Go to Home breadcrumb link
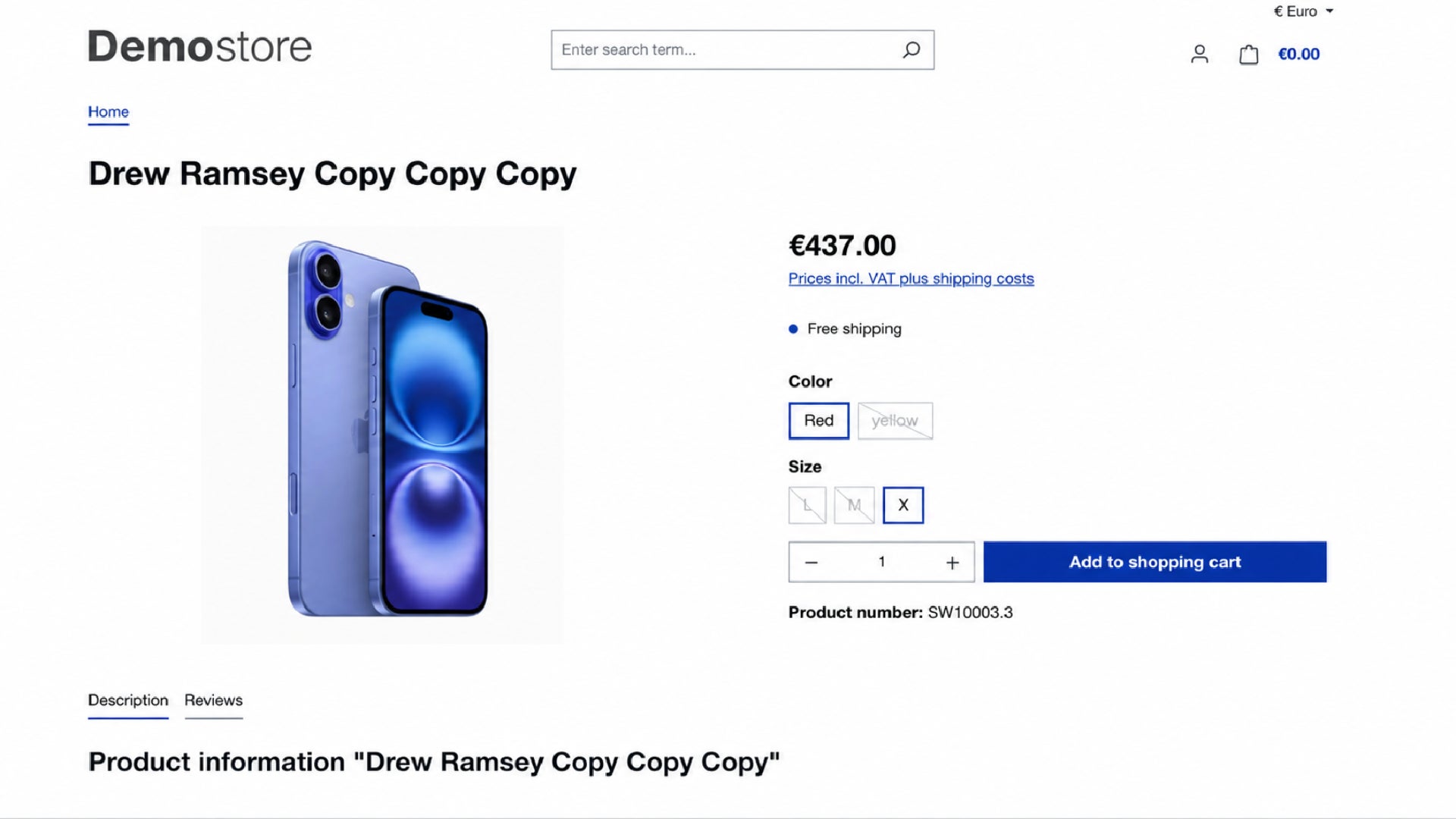The height and width of the screenshot is (819, 1456). (x=108, y=112)
